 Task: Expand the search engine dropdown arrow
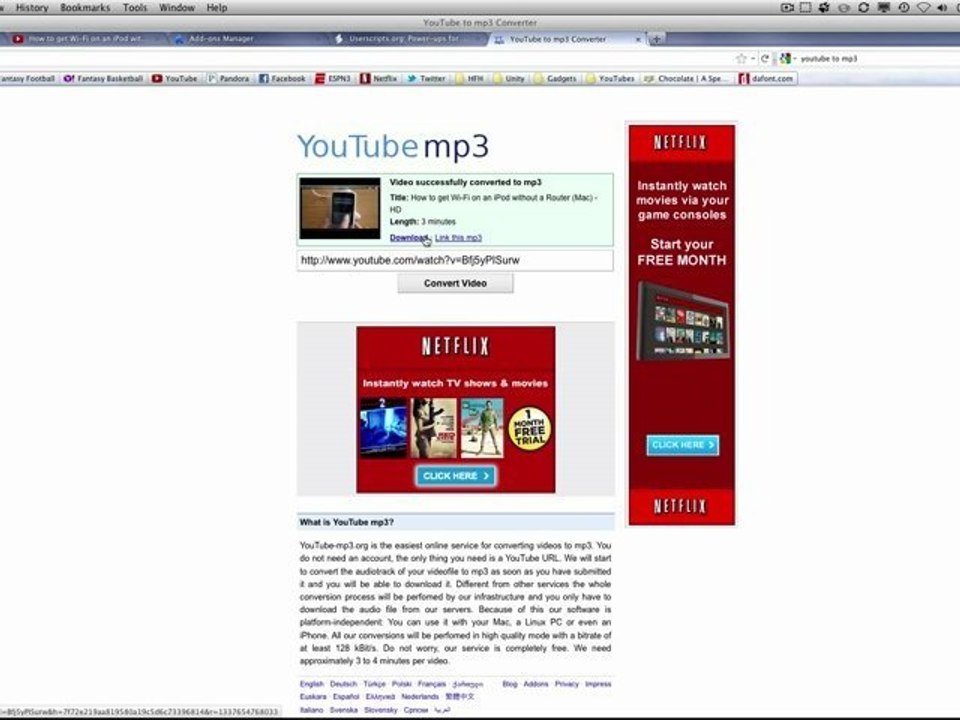pos(795,59)
